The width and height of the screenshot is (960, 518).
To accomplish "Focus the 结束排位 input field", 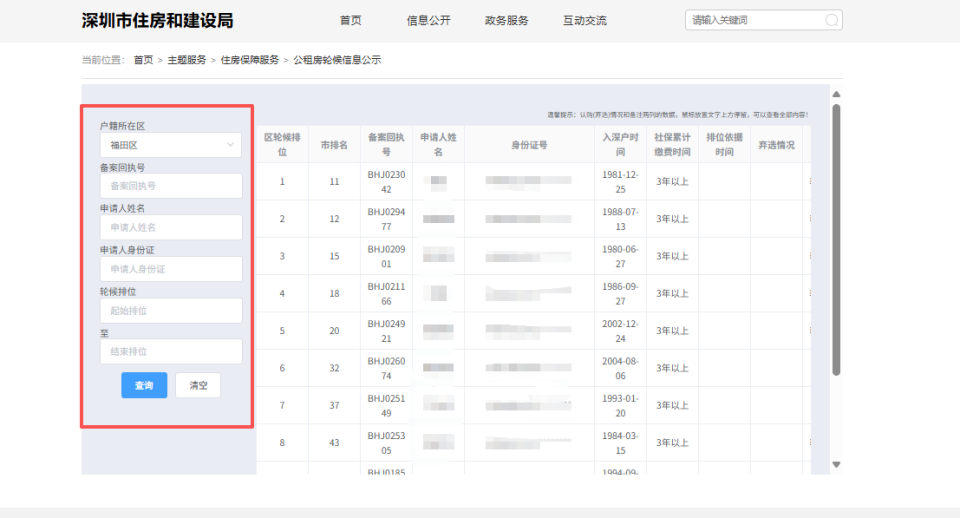I will [x=171, y=351].
